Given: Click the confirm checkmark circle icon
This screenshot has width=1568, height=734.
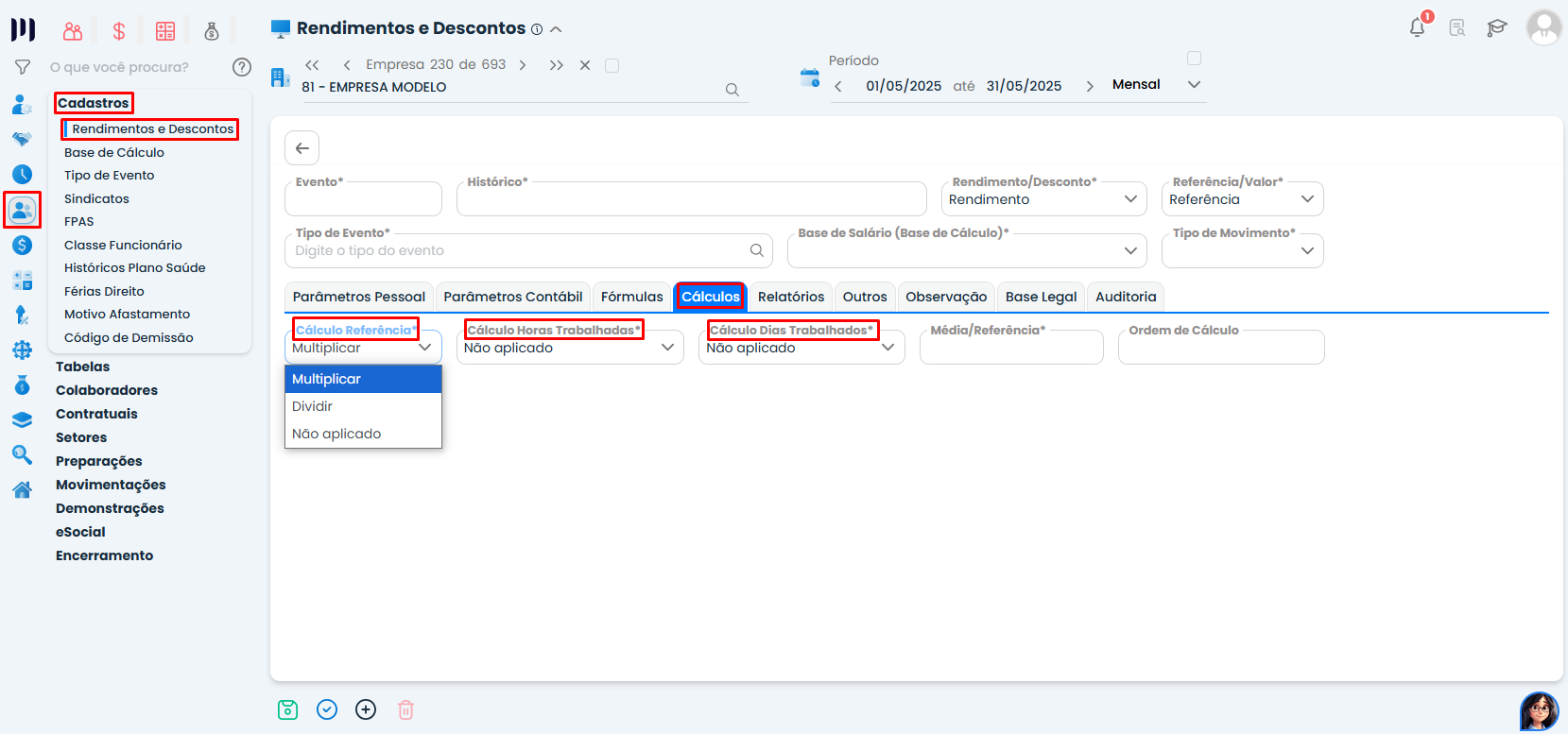Looking at the screenshot, I should (x=327, y=709).
